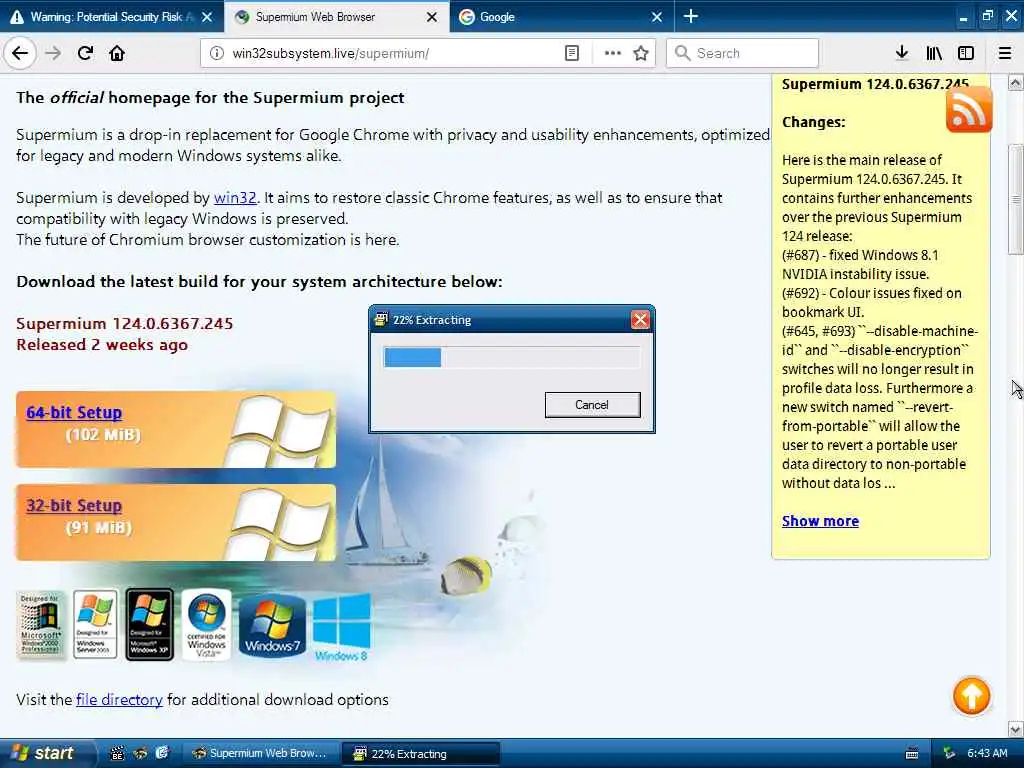Image resolution: width=1024 pixels, height=768 pixels.
Task: Click the Windows 8 logo badge
Action: point(341,627)
